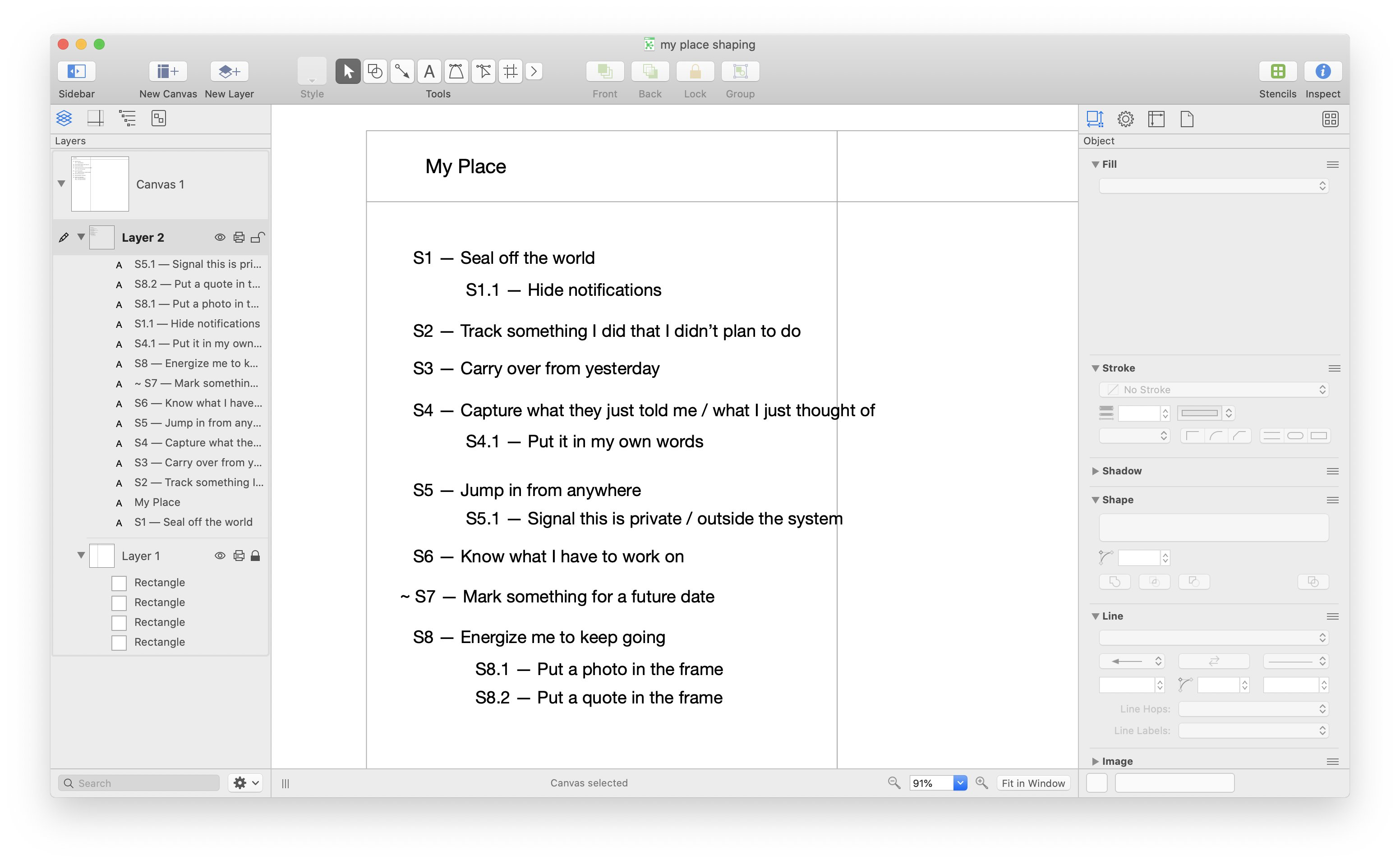Open the No Stroke dropdown
The image size is (1400, 864).
[x=1214, y=390]
